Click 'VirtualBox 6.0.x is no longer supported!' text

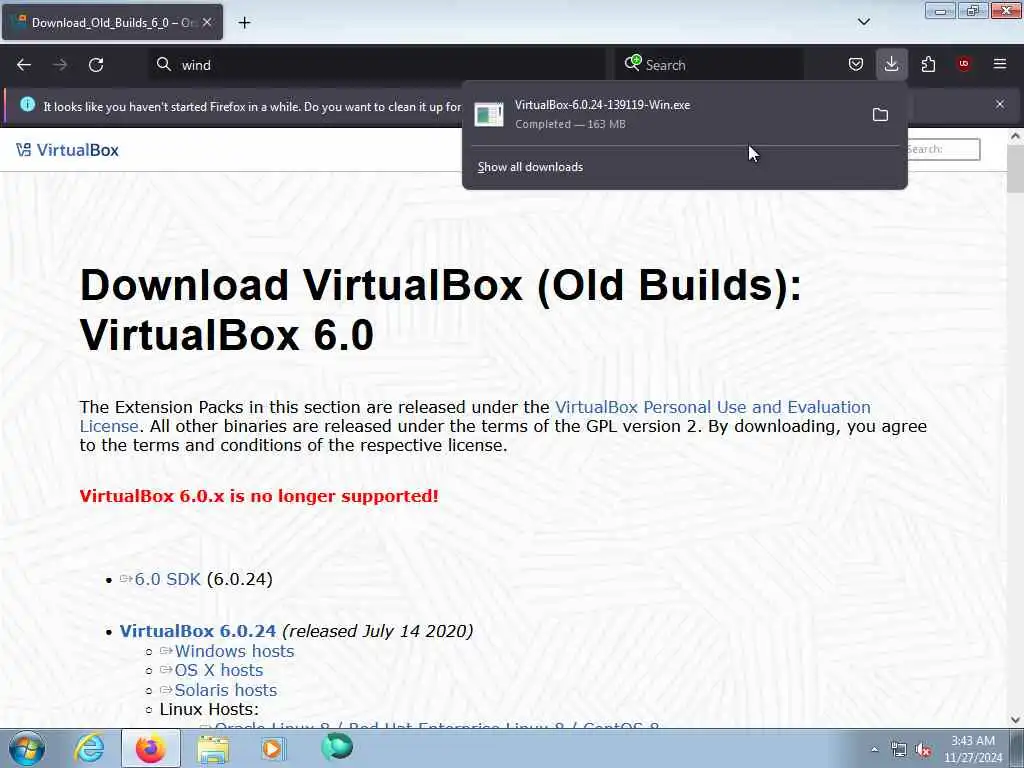(x=259, y=496)
